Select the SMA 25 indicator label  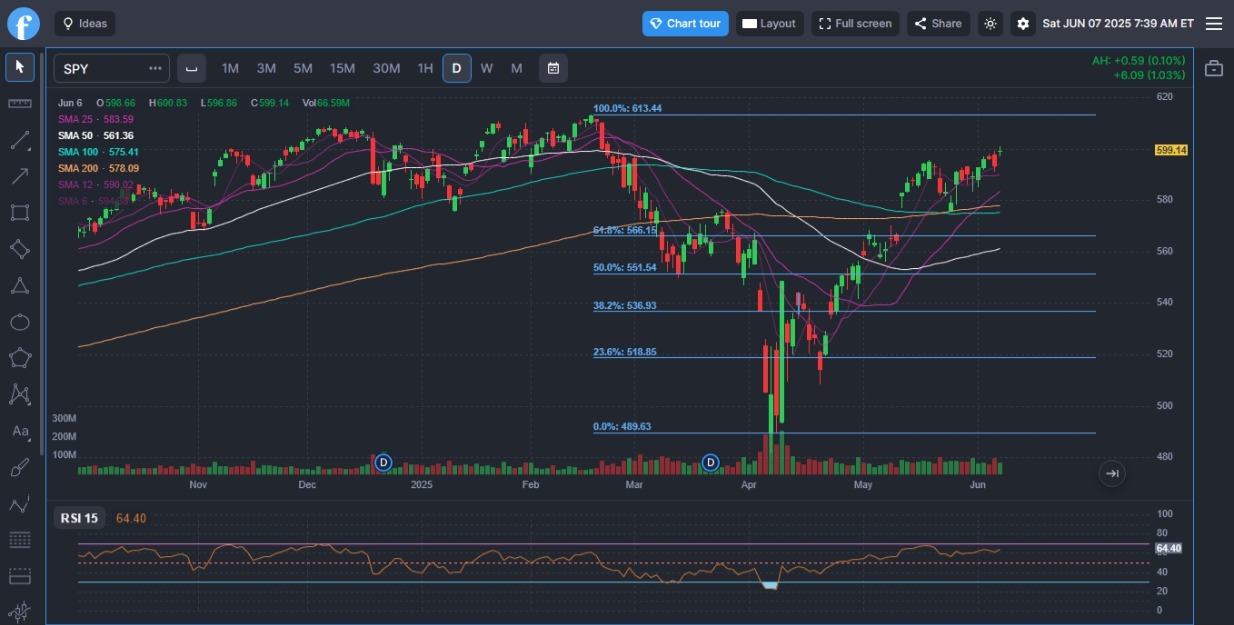click(x=96, y=119)
